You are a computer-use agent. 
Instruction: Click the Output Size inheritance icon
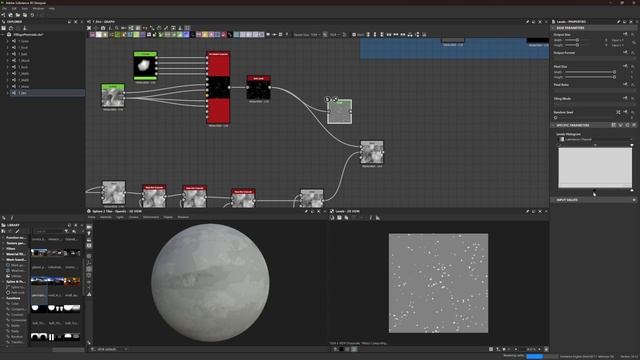[625, 34]
